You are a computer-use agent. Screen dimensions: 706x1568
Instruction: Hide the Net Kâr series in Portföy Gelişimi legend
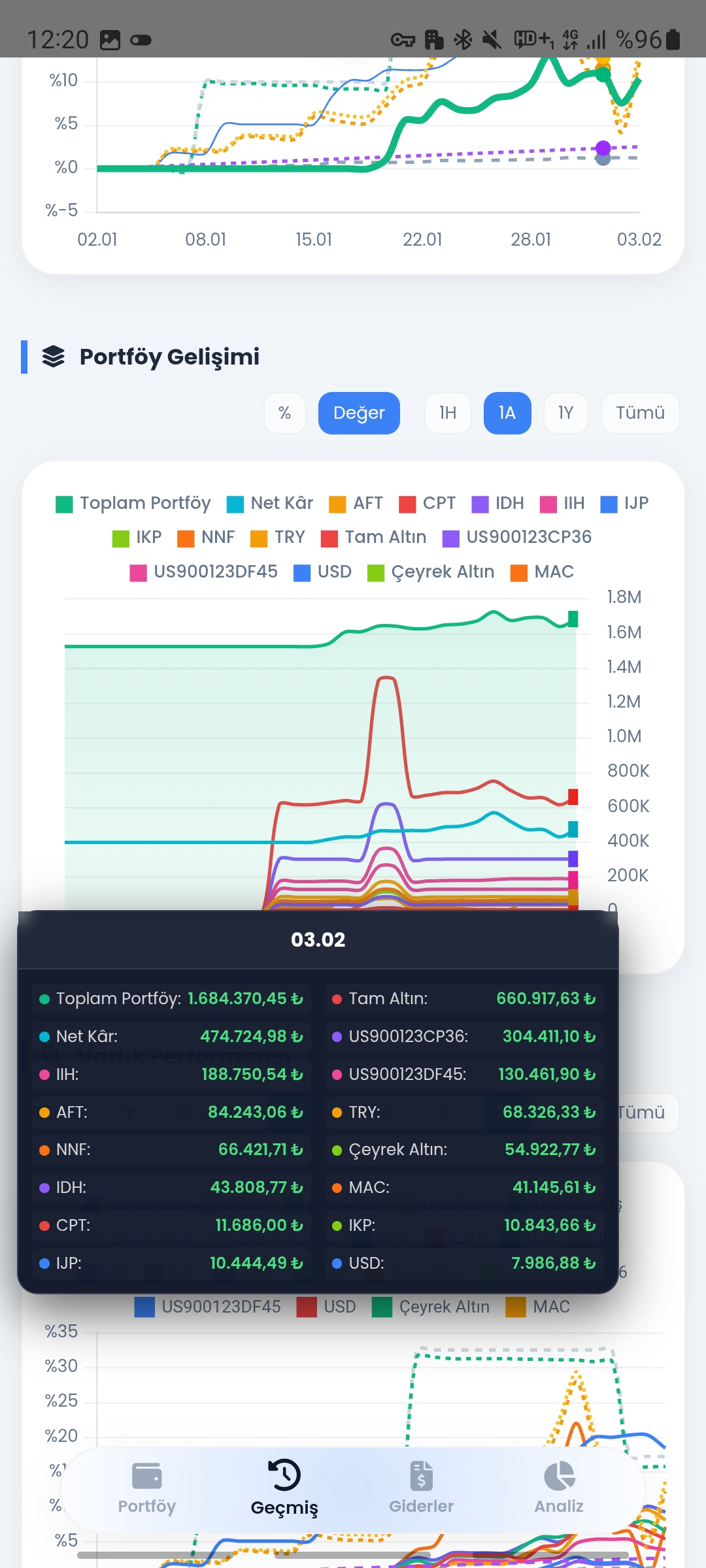click(270, 504)
